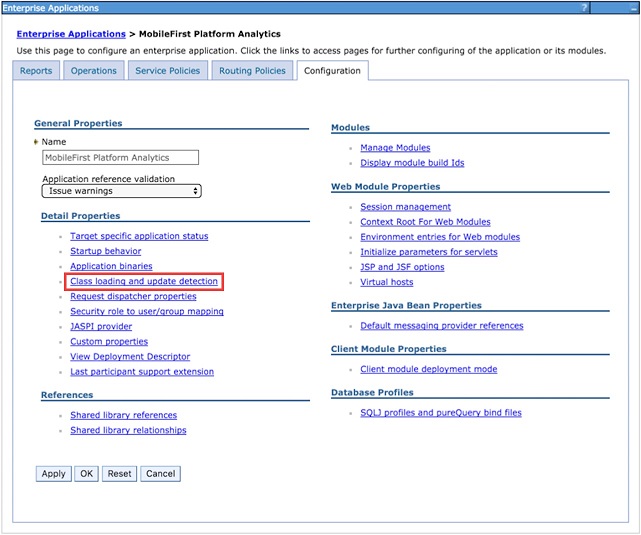Image resolution: width=641 pixels, height=535 pixels.
Task: Click the help question mark icon
Action: point(584,8)
